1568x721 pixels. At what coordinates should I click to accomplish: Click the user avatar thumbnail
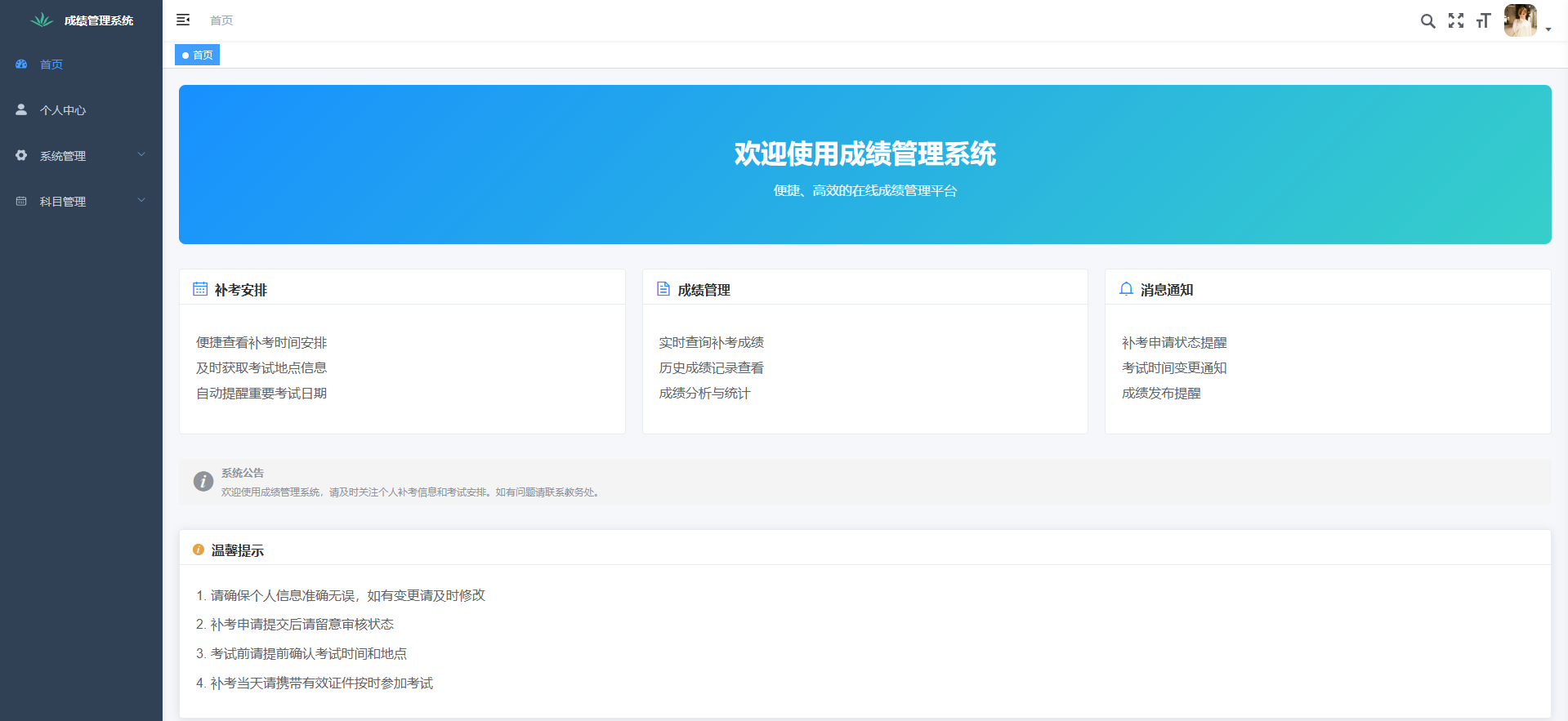pos(1521,20)
